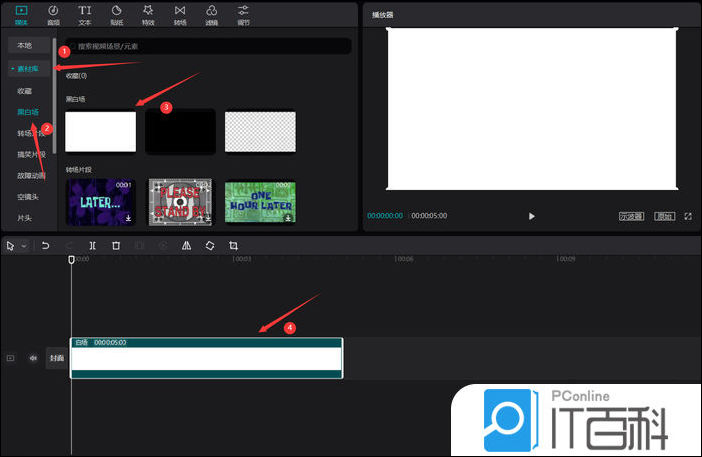Open the Text (TI) tab
Screen dimensions: 702x457
pos(85,15)
